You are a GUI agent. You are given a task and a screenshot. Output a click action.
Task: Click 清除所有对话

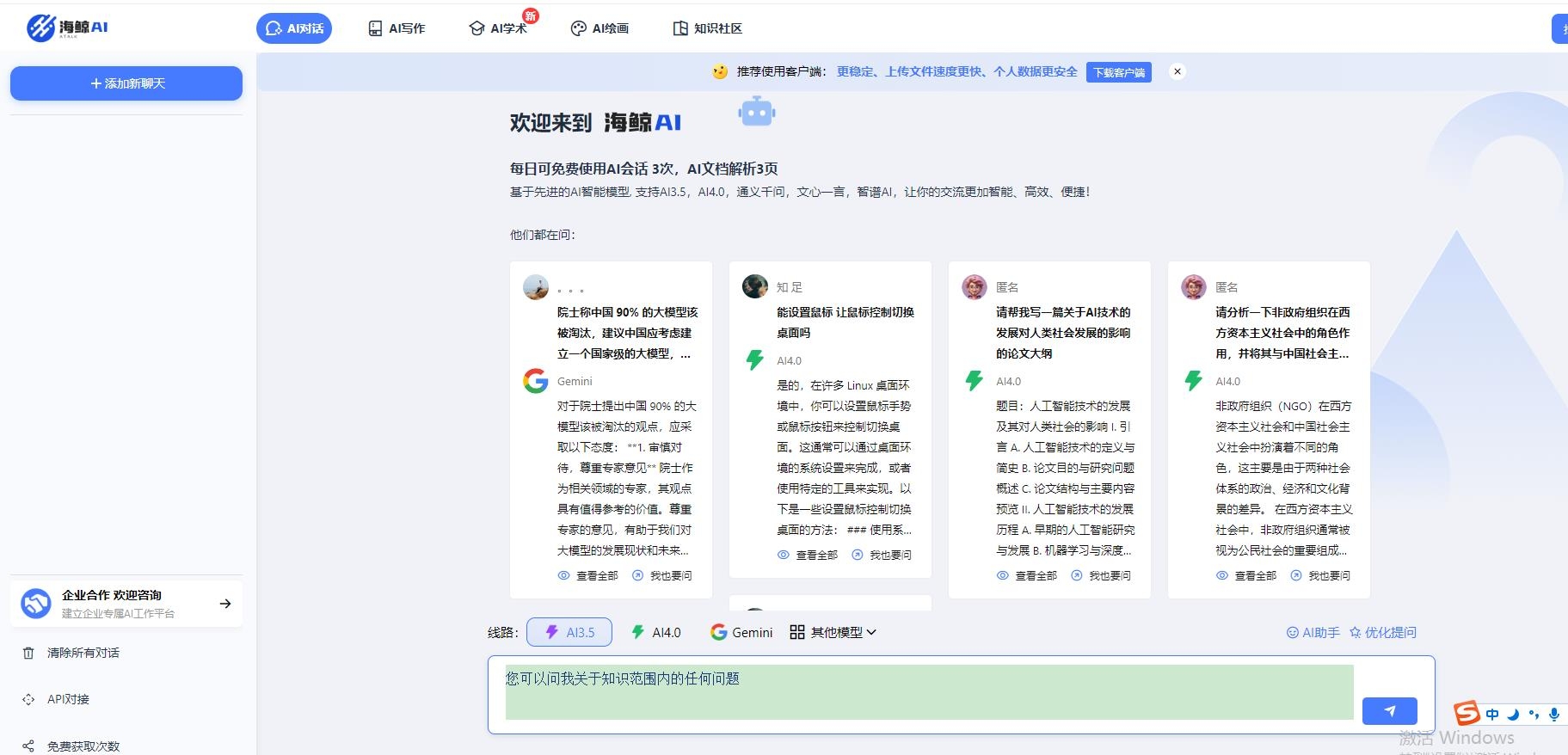[83, 653]
